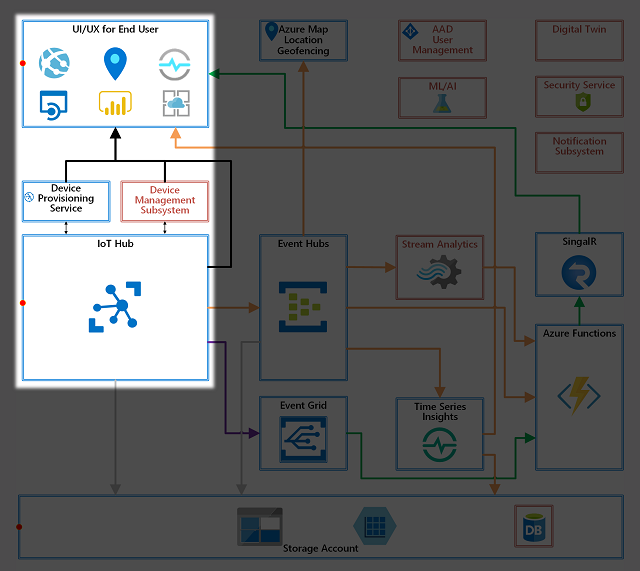Select the "Azure Functions" heading
This screenshot has width=640, height=571.
[579, 333]
